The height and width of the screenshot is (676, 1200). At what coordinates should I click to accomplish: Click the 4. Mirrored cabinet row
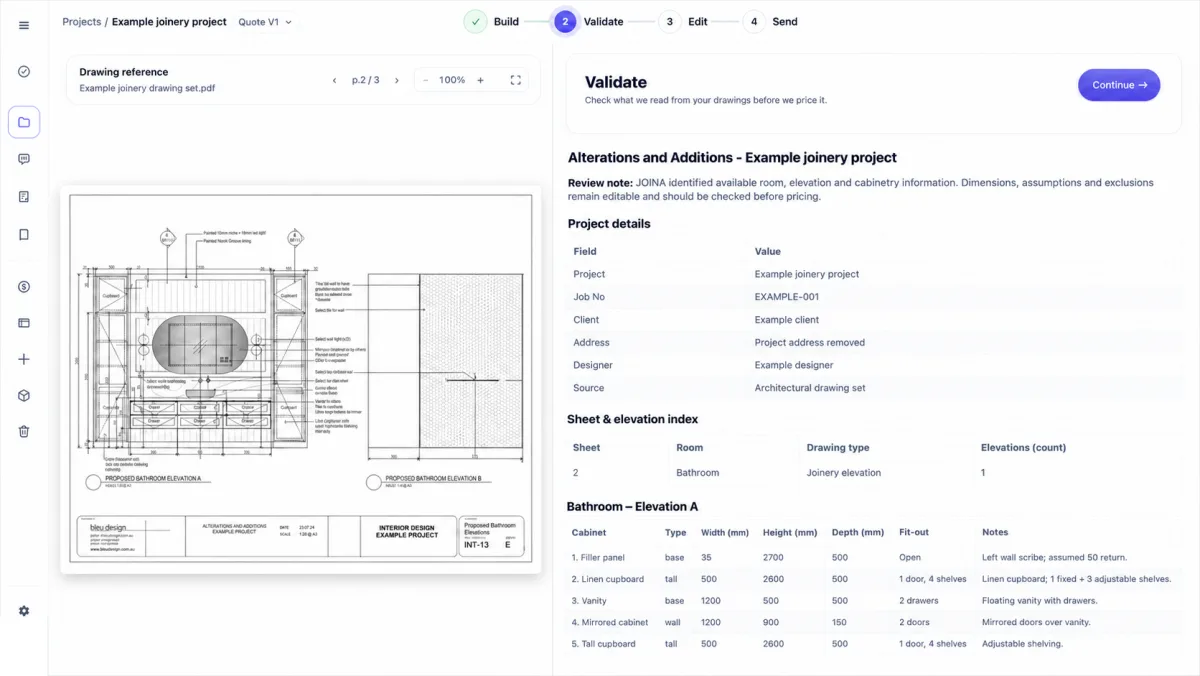tap(875, 622)
